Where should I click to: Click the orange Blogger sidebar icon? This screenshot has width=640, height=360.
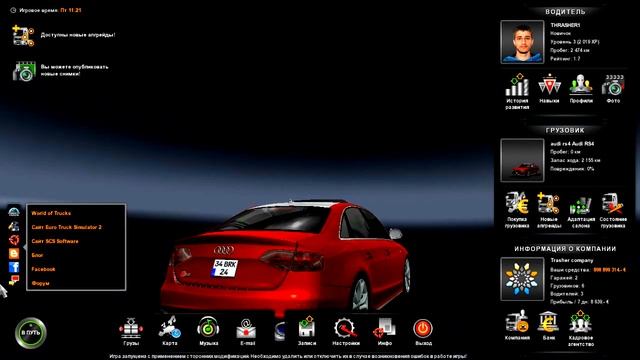coord(14,253)
